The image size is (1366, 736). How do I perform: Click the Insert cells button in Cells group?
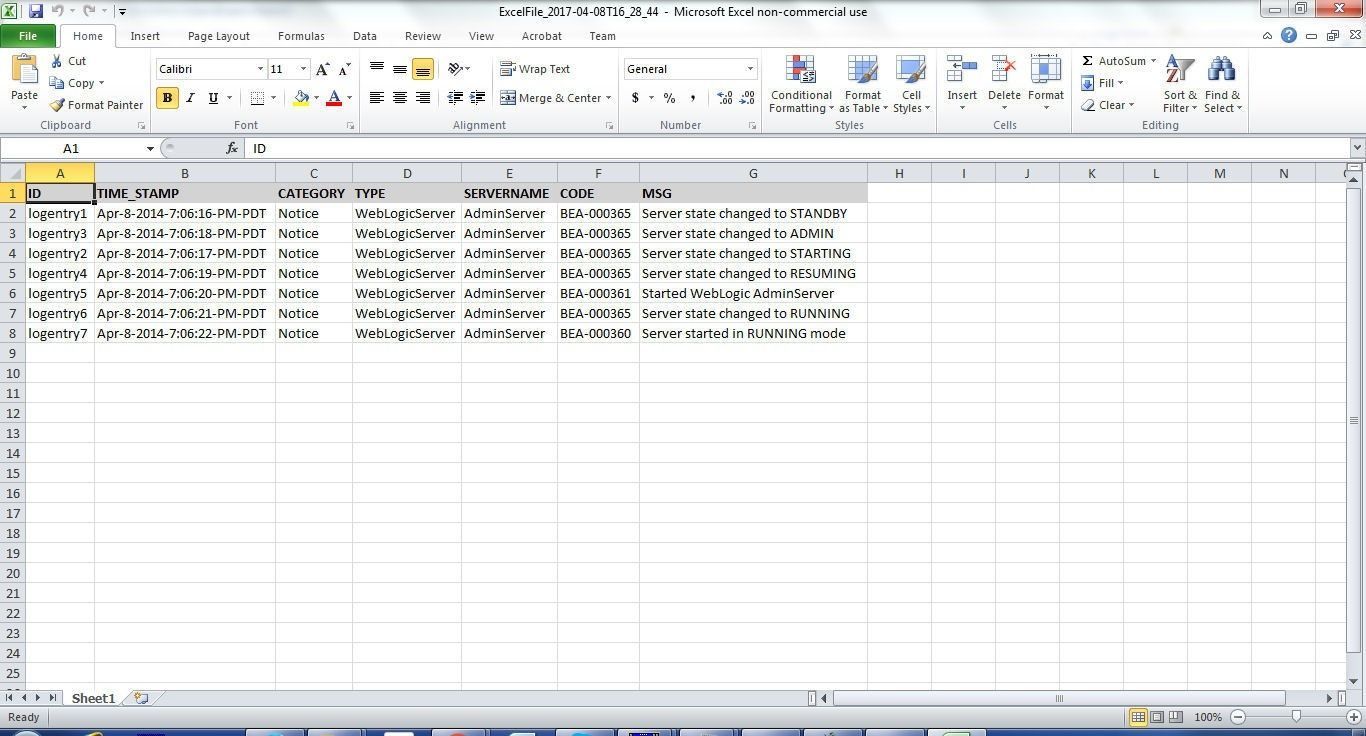pos(962,85)
